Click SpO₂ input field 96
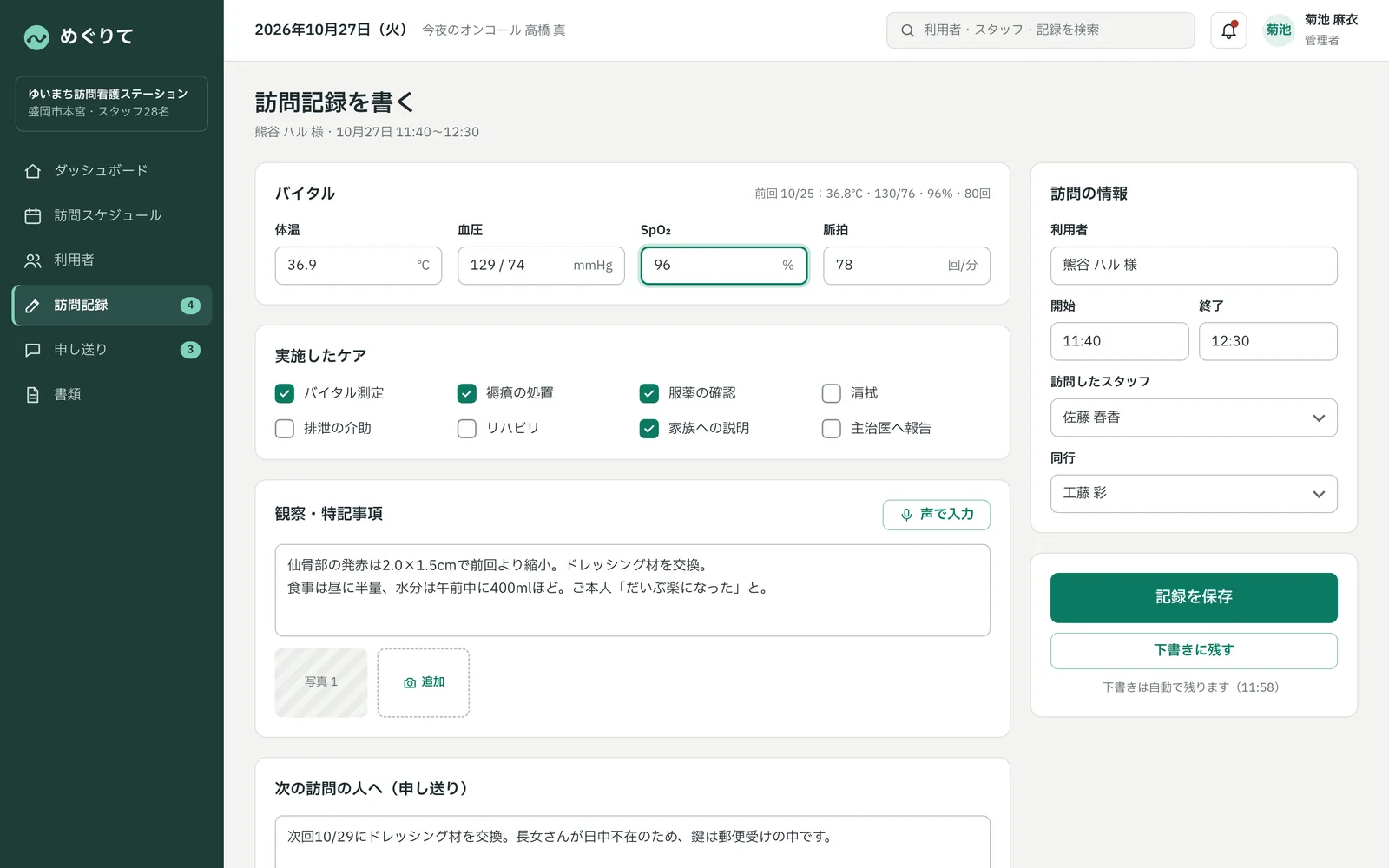1389x868 pixels. [724, 266]
